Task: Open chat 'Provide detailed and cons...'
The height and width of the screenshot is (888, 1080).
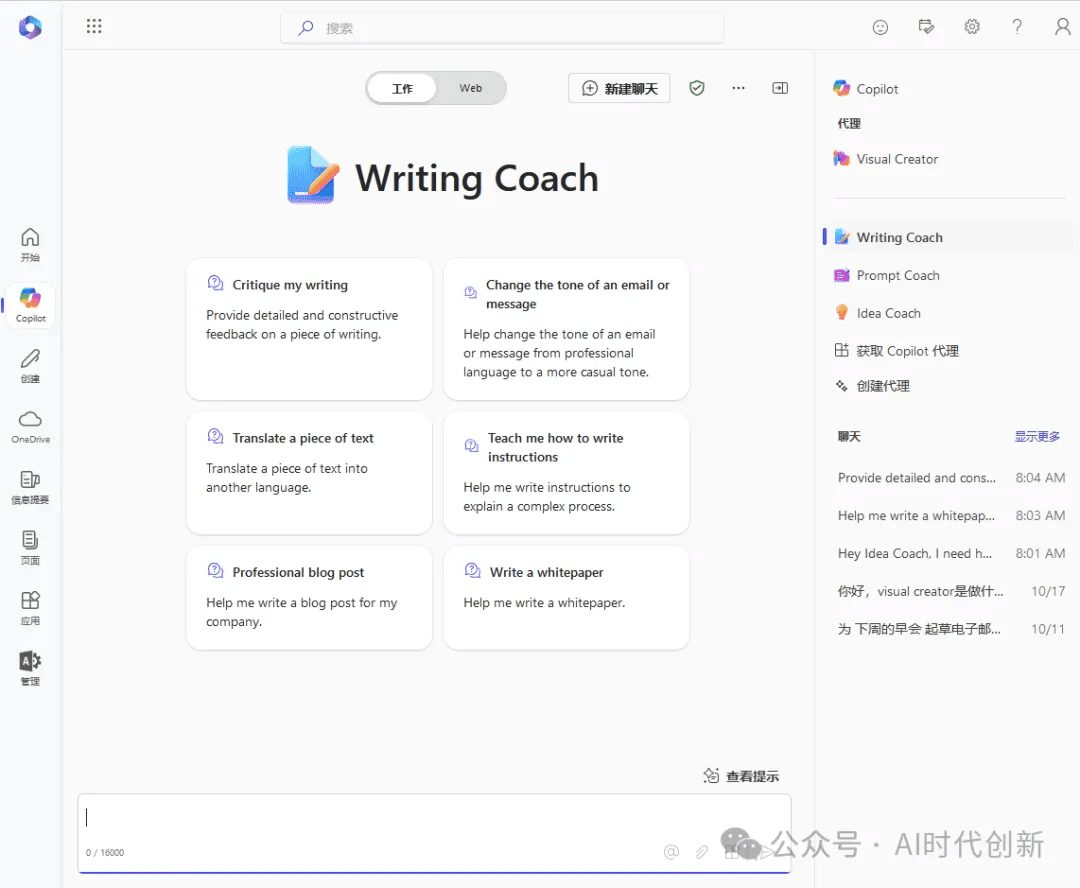Action: click(x=951, y=477)
